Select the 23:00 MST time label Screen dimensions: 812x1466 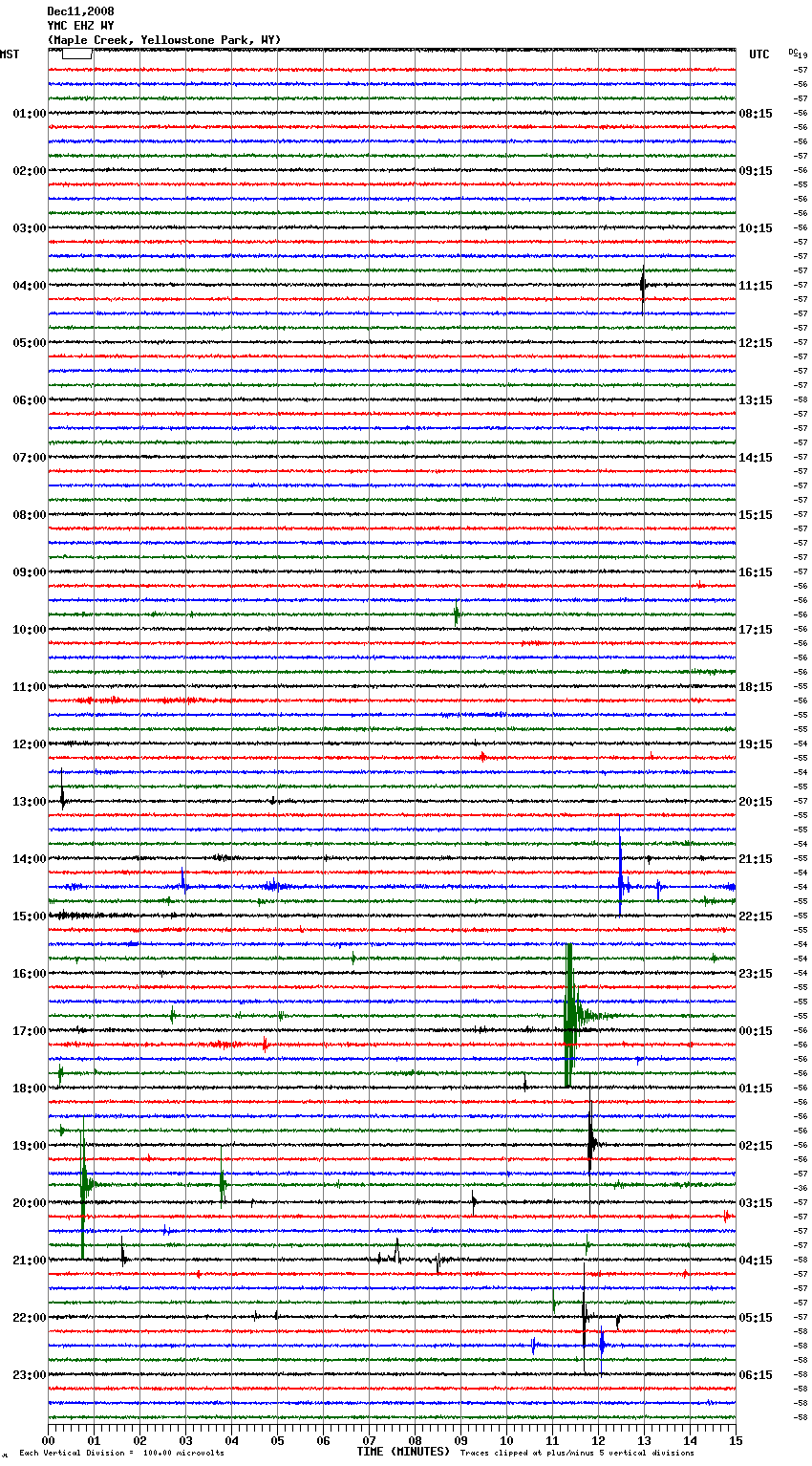[x=30, y=1375]
